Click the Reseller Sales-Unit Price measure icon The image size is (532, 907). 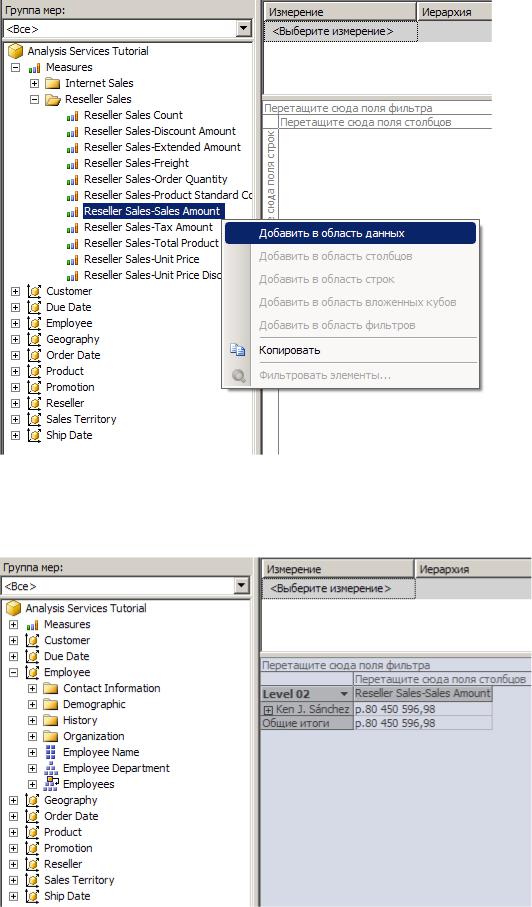coord(73,260)
